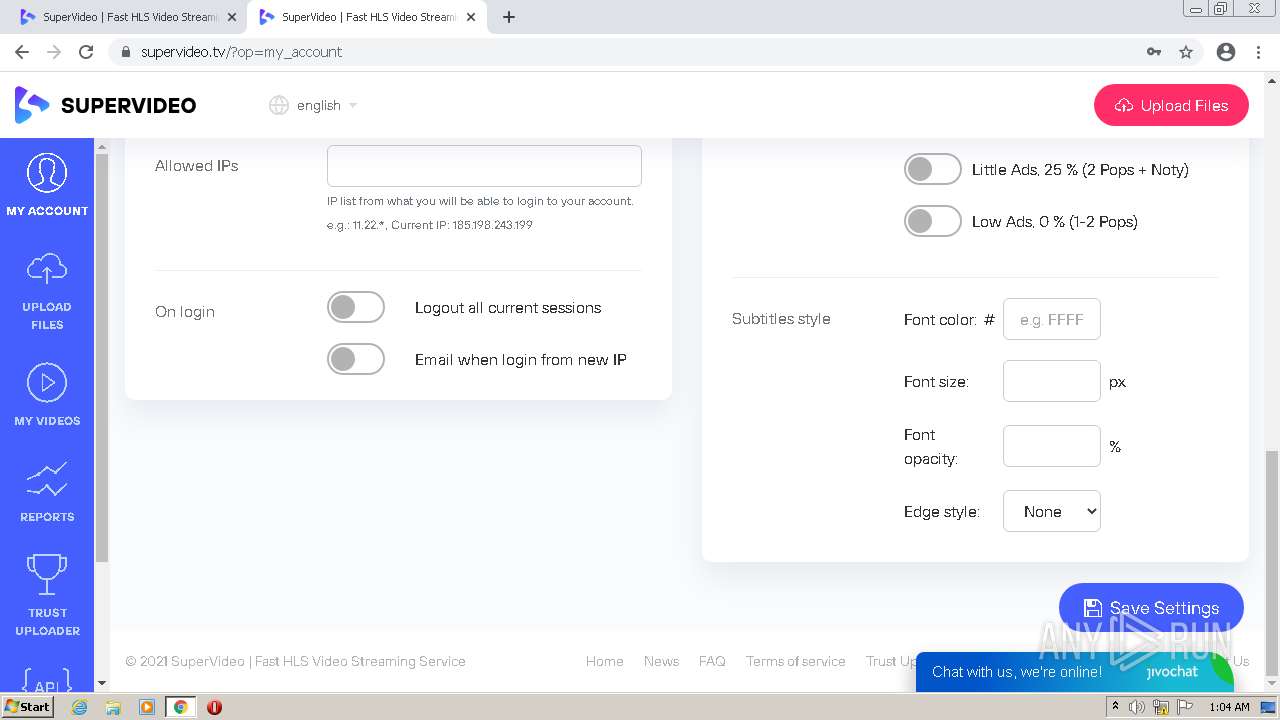The height and width of the screenshot is (720, 1280).
Task: Click system clock 1:04 AM
Action: tap(1229, 707)
